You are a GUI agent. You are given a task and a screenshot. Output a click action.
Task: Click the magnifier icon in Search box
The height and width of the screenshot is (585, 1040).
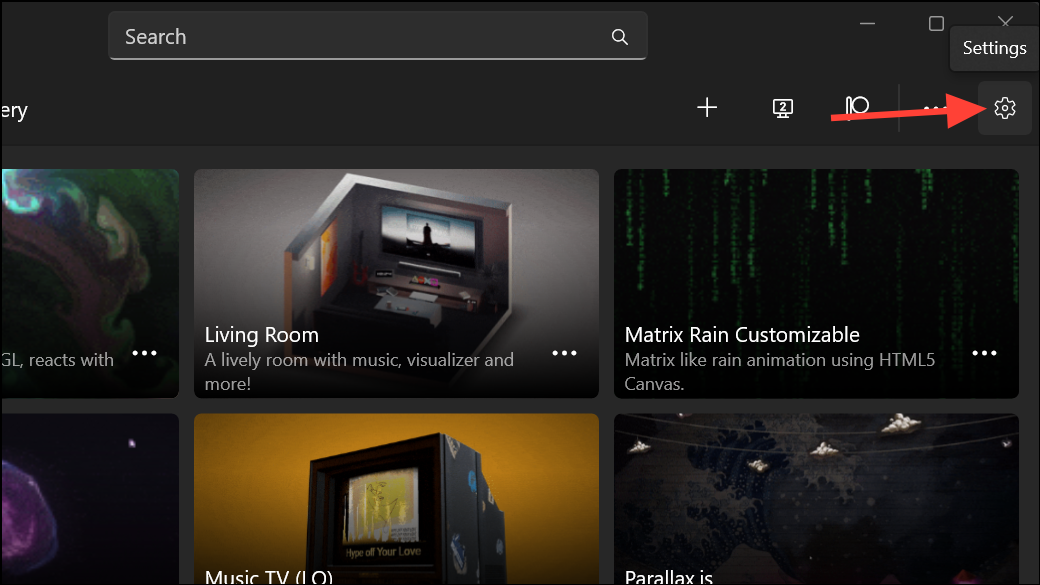click(619, 37)
